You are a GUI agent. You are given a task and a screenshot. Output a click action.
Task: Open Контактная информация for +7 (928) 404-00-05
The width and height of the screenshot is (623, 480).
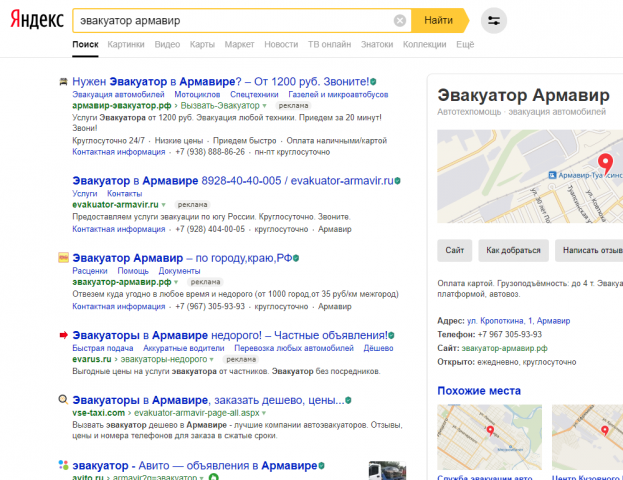119,229
